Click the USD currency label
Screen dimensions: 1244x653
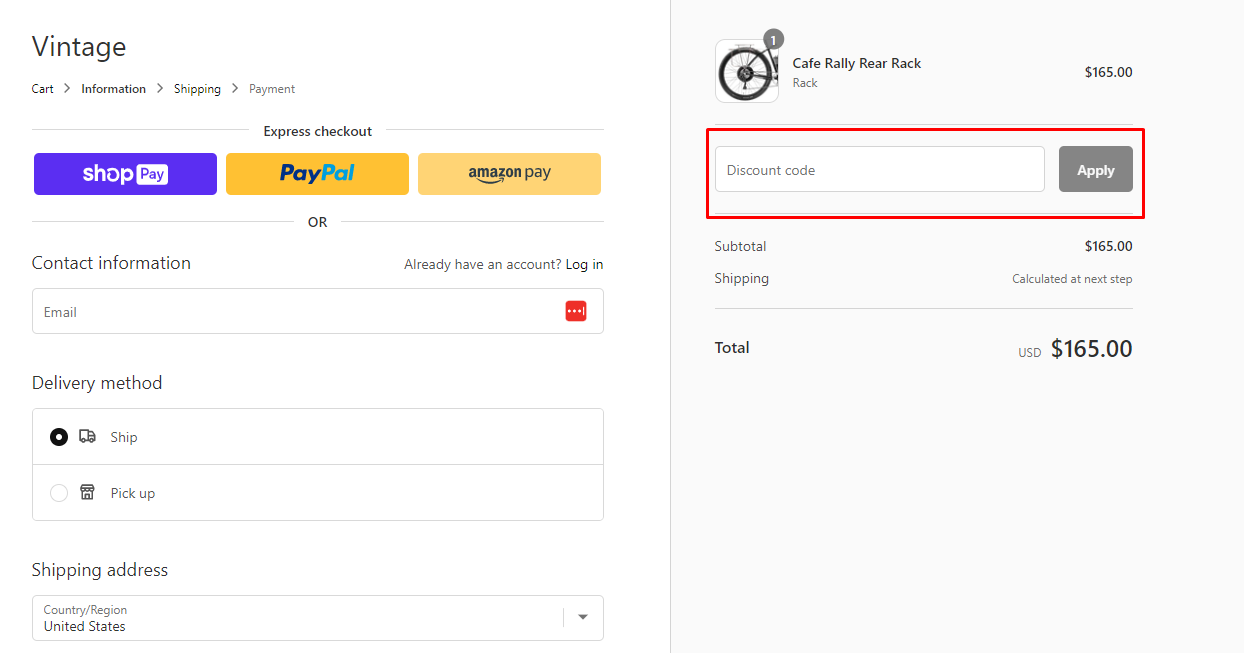tap(1030, 352)
